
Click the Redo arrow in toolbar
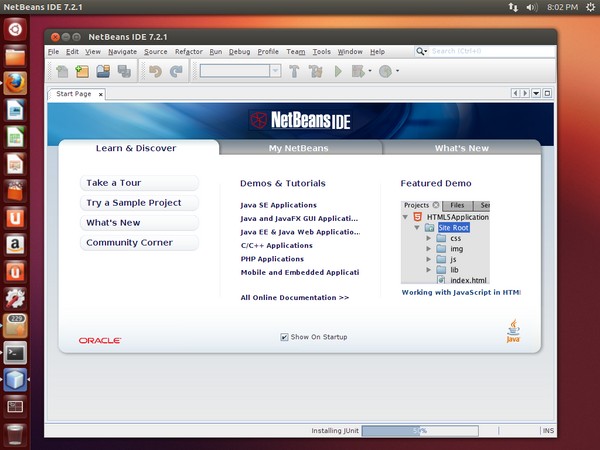coord(176,71)
